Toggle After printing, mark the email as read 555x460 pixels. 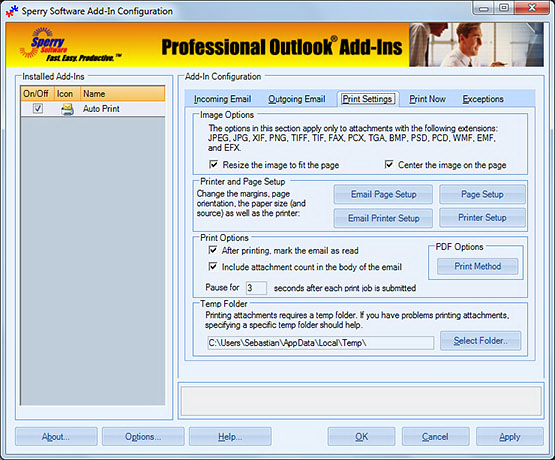click(x=213, y=250)
